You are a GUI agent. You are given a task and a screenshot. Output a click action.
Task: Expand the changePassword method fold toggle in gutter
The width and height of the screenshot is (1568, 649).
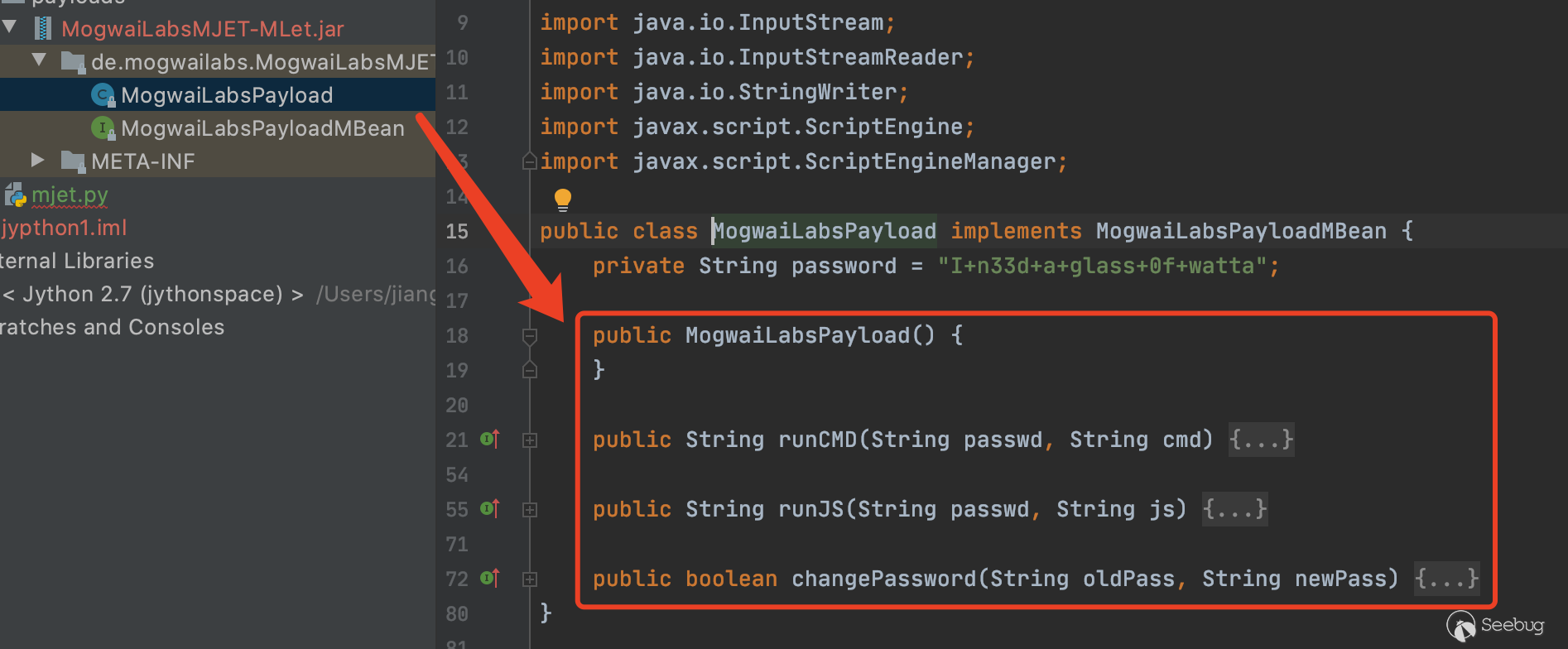pos(530,579)
